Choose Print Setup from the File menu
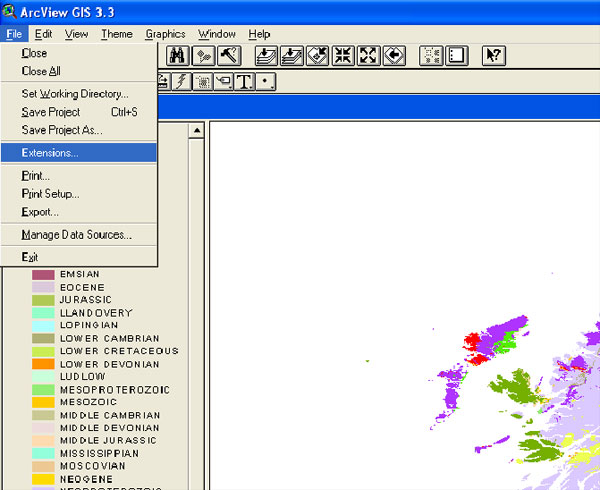 (x=79, y=194)
